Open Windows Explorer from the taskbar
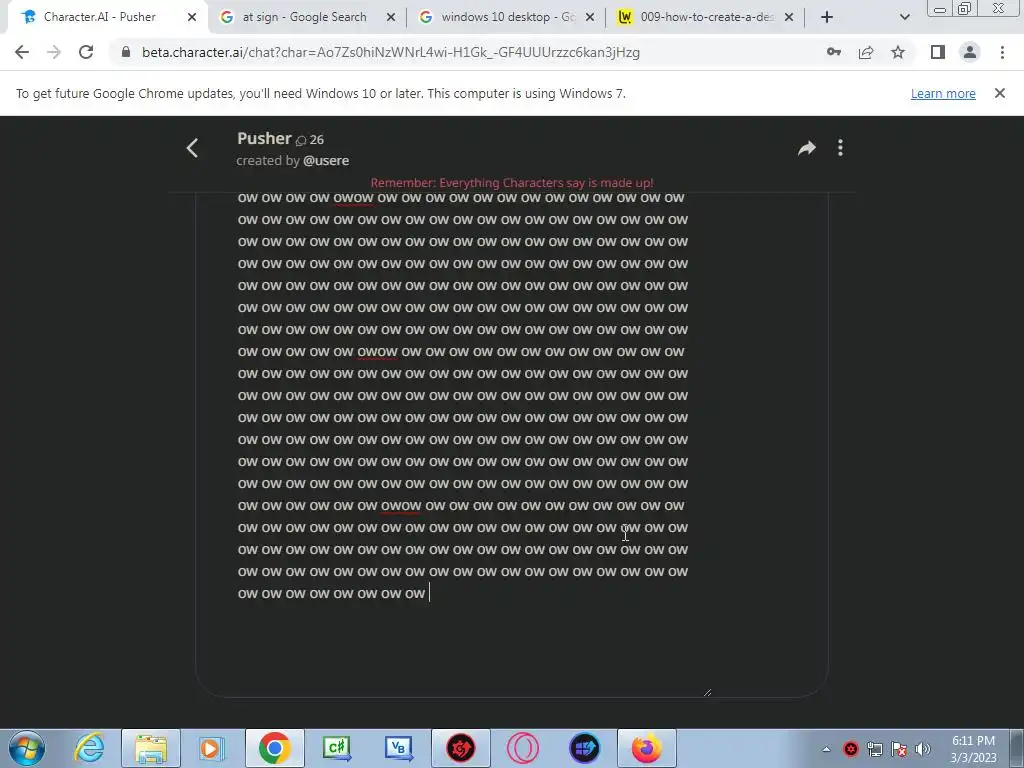This screenshot has height=768, width=1024. pos(151,748)
